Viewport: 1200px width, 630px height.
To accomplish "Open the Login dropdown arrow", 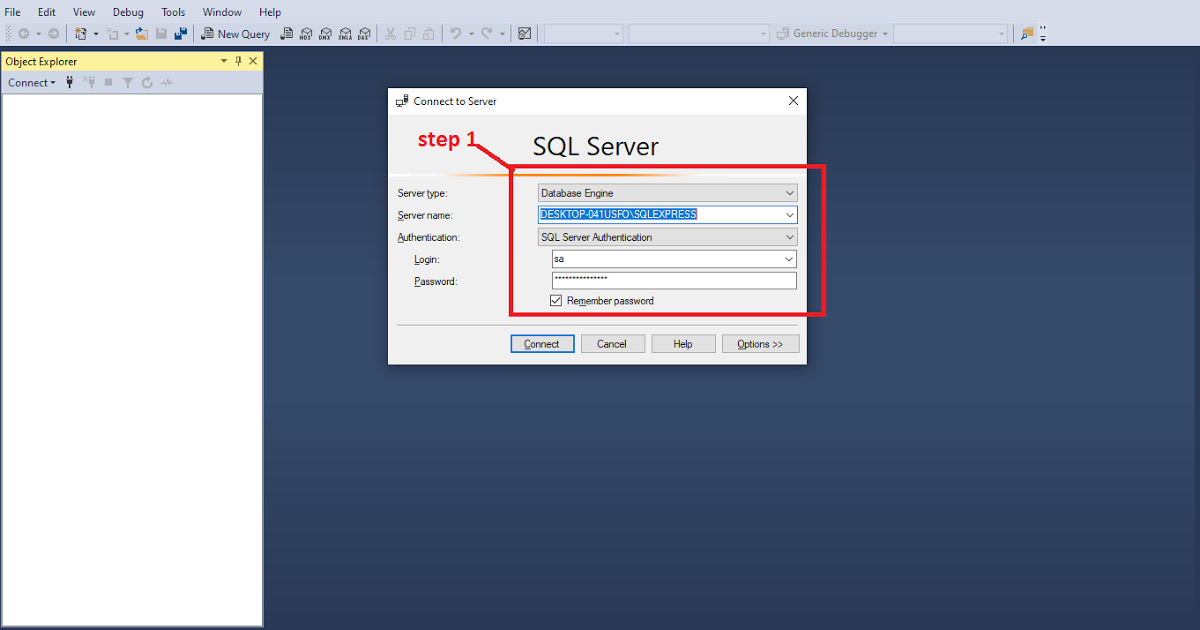I will click(790, 259).
